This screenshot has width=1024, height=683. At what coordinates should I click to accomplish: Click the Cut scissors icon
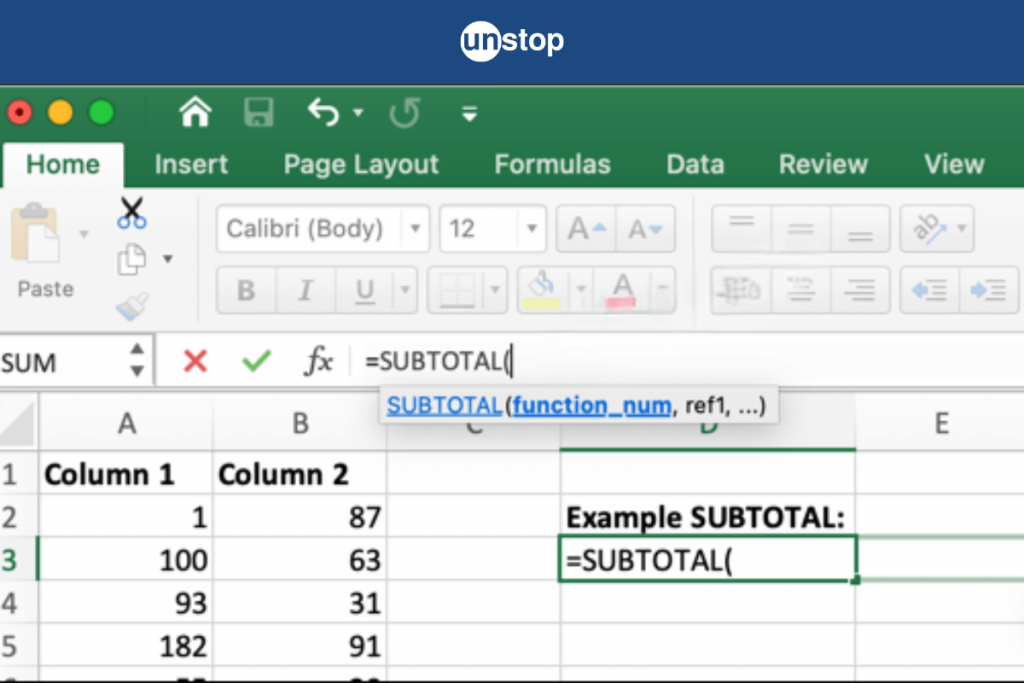(x=132, y=214)
